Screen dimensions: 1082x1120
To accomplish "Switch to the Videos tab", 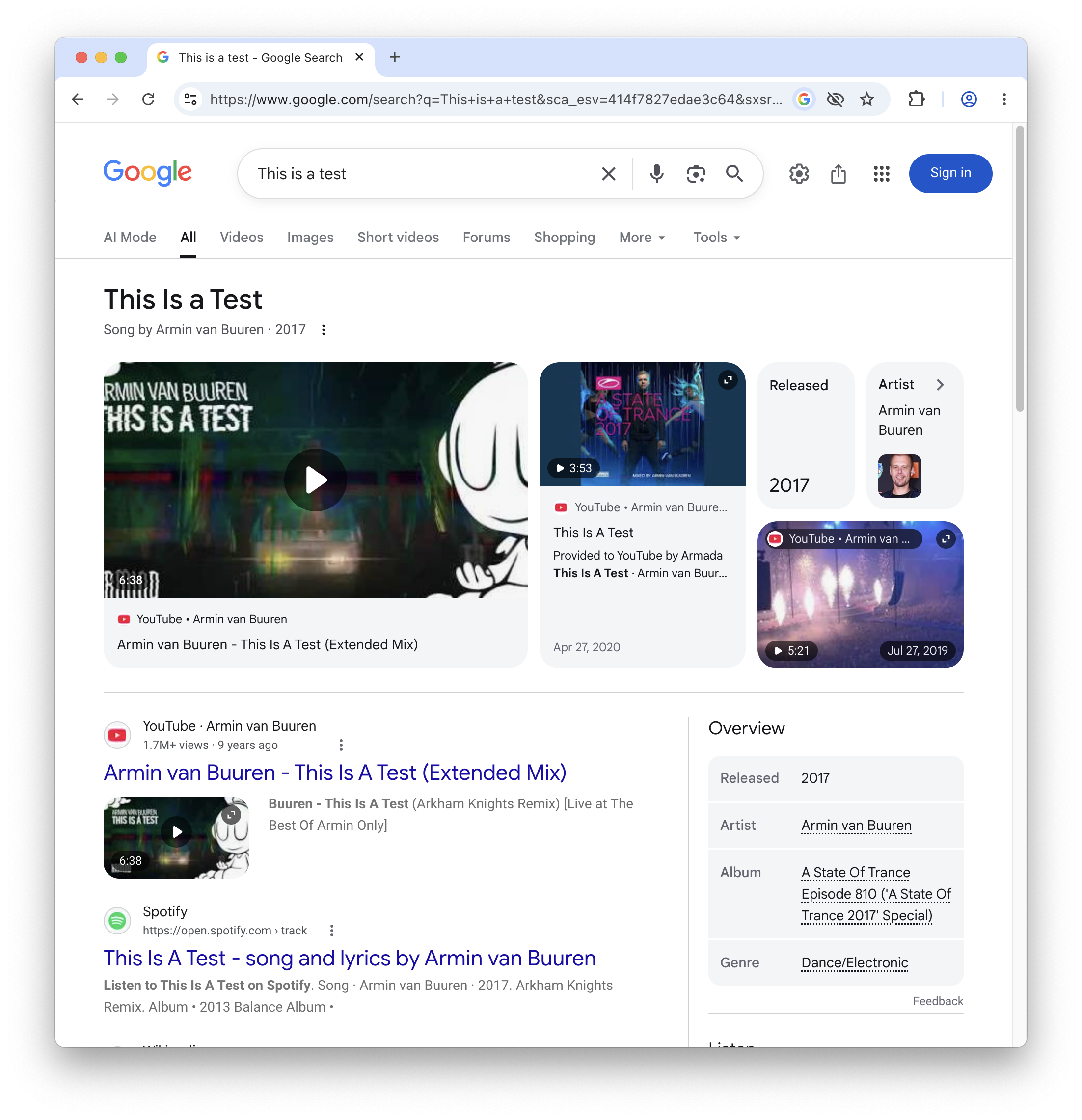I will (242, 237).
